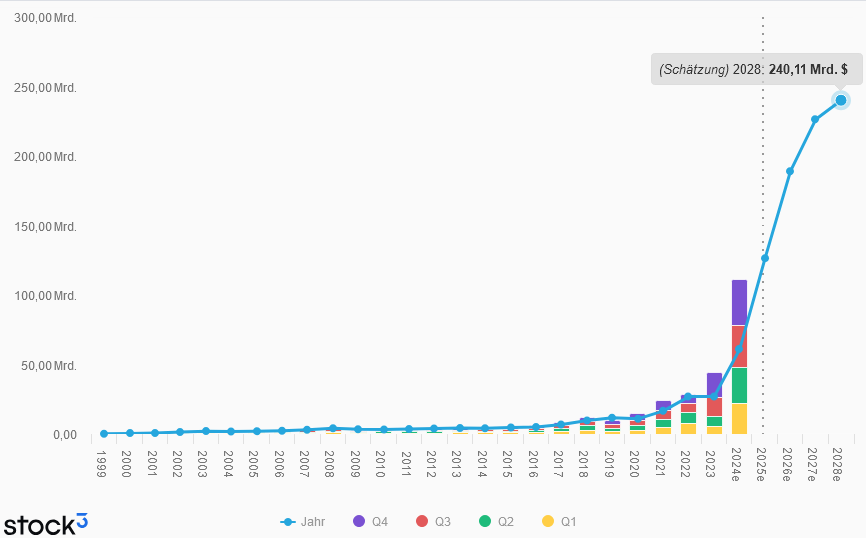Viewport: 866px width, 538px height.
Task: Click the 2028 estimate tooltip box
Action: coord(753,69)
